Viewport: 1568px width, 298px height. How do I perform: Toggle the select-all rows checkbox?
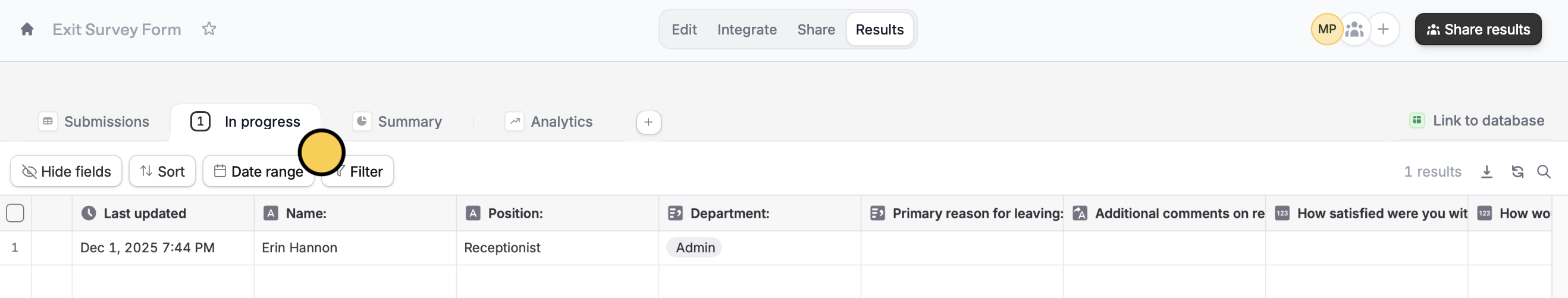[15, 214]
